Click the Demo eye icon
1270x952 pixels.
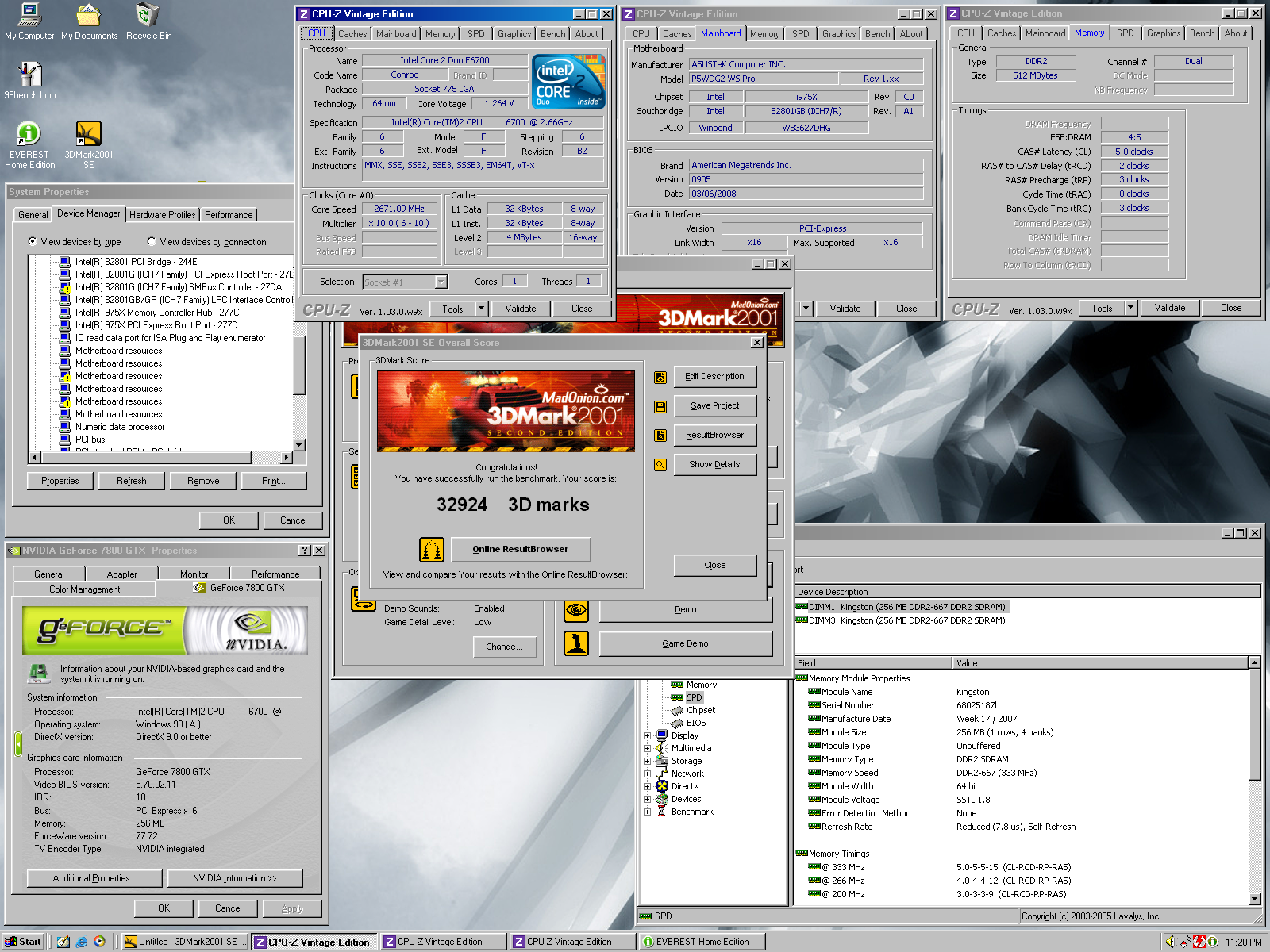pos(576,609)
